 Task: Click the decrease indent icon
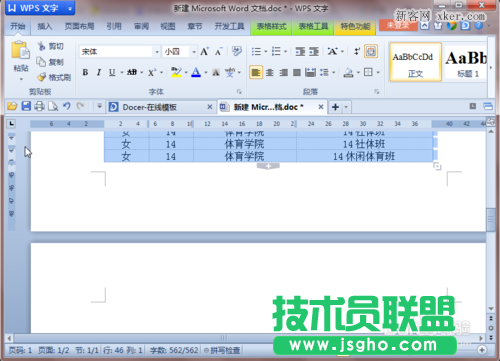(300, 52)
